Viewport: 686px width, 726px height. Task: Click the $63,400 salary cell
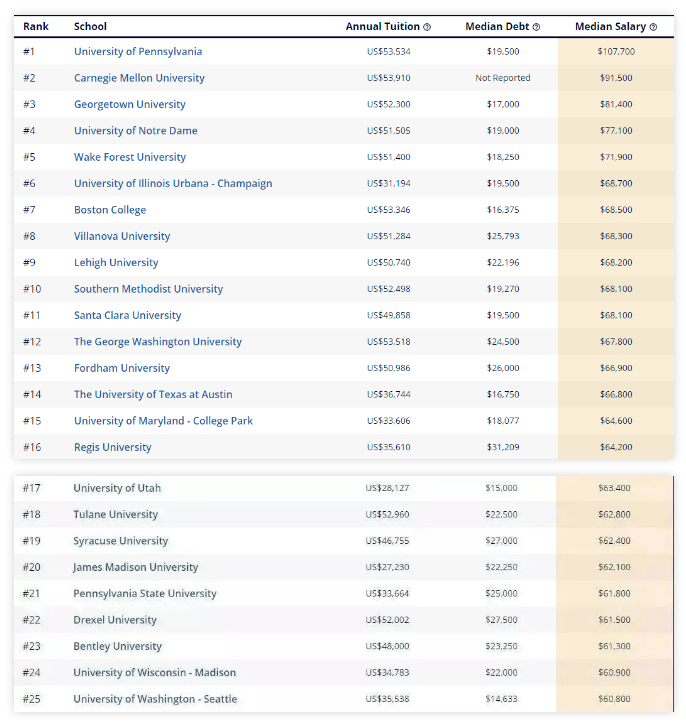click(x=614, y=488)
